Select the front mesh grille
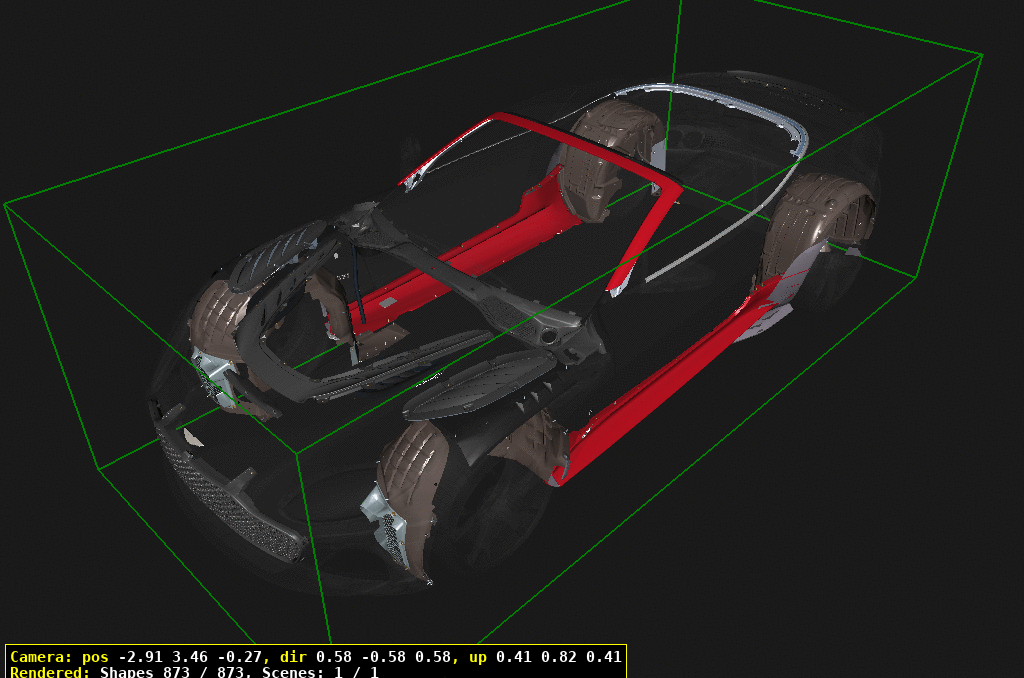1024x678 pixels. tap(228, 502)
